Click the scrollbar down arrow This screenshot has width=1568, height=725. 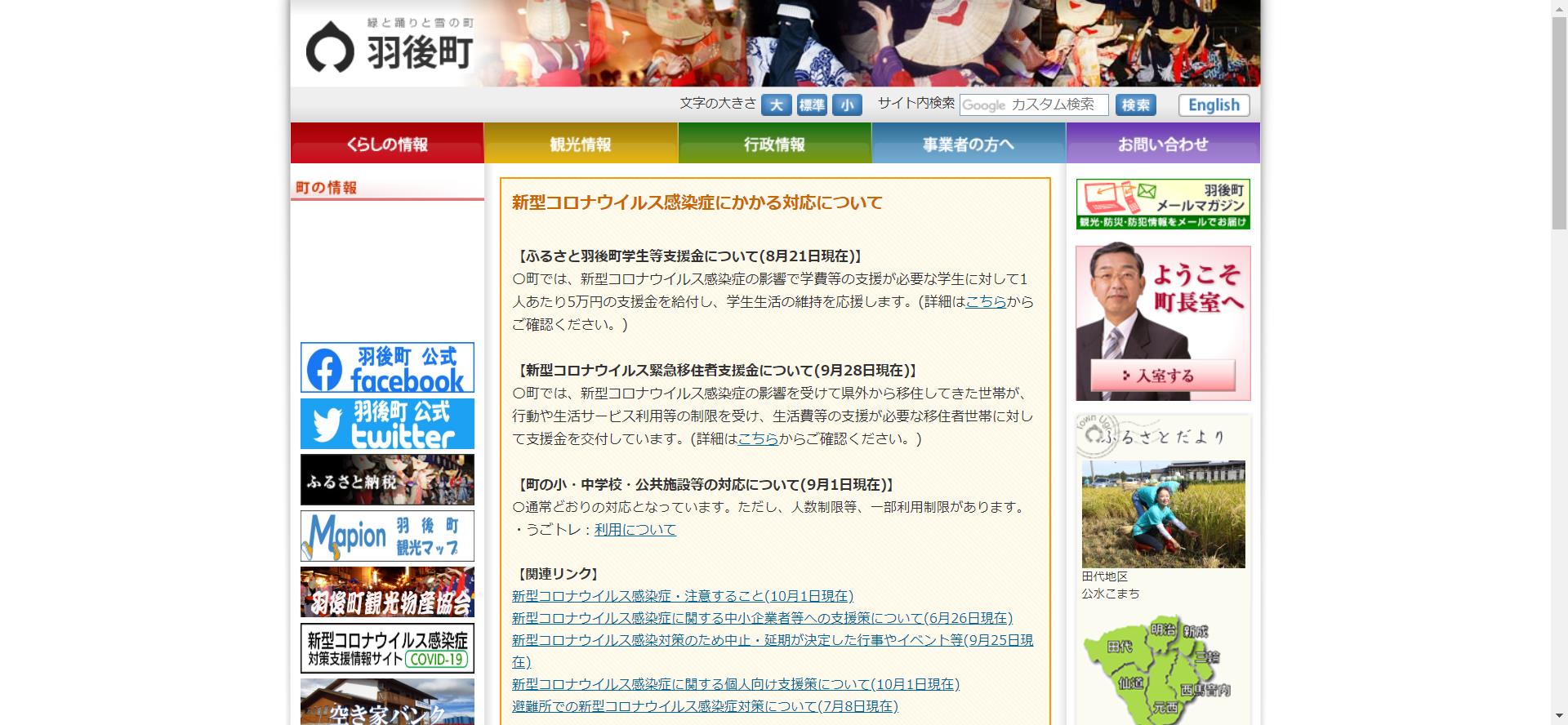(1559, 717)
